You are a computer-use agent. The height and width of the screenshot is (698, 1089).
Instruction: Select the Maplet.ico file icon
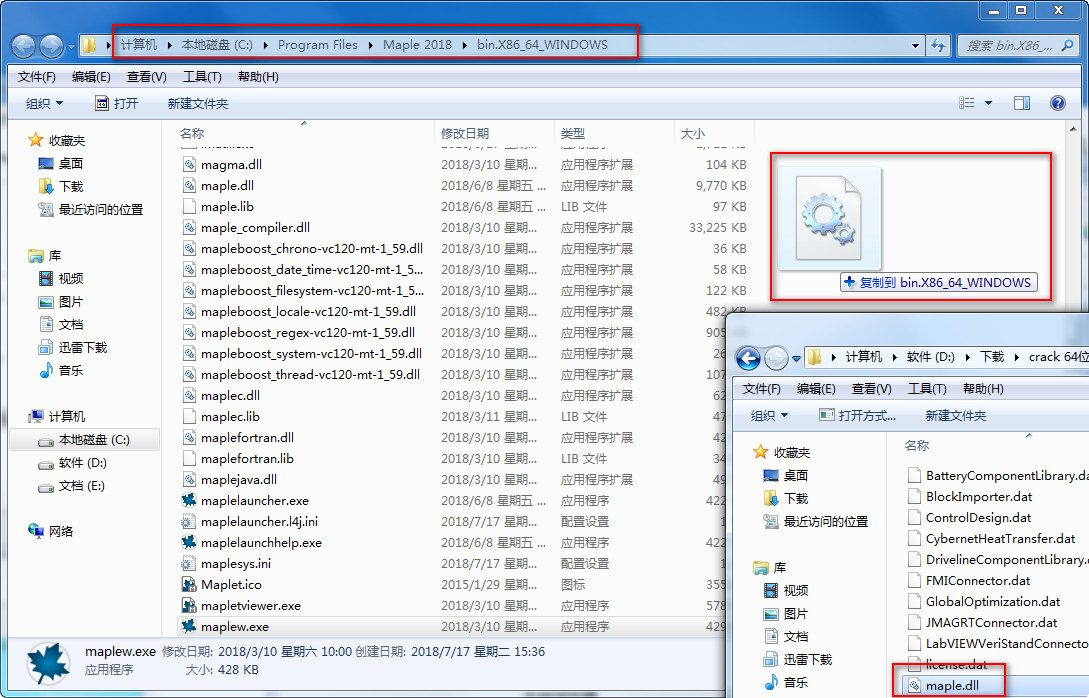pyautogui.click(x=189, y=584)
